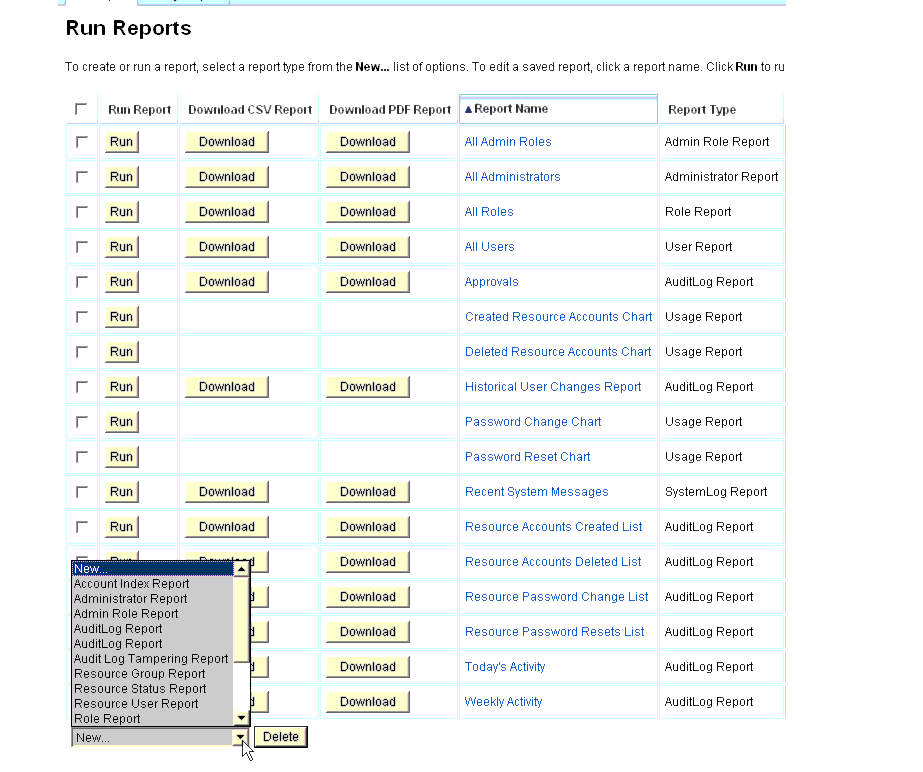
Task: Open the Today's Activity report link
Action: (505, 667)
